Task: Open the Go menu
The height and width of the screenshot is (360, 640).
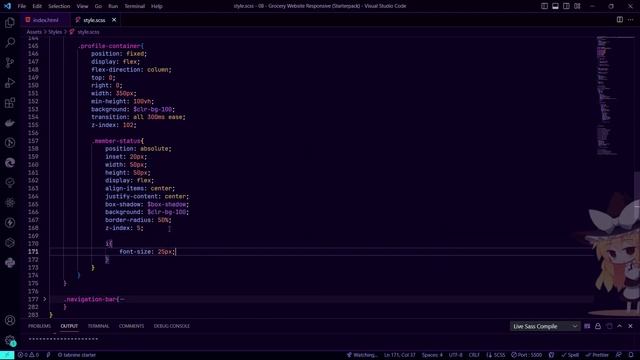Action: (98, 6)
